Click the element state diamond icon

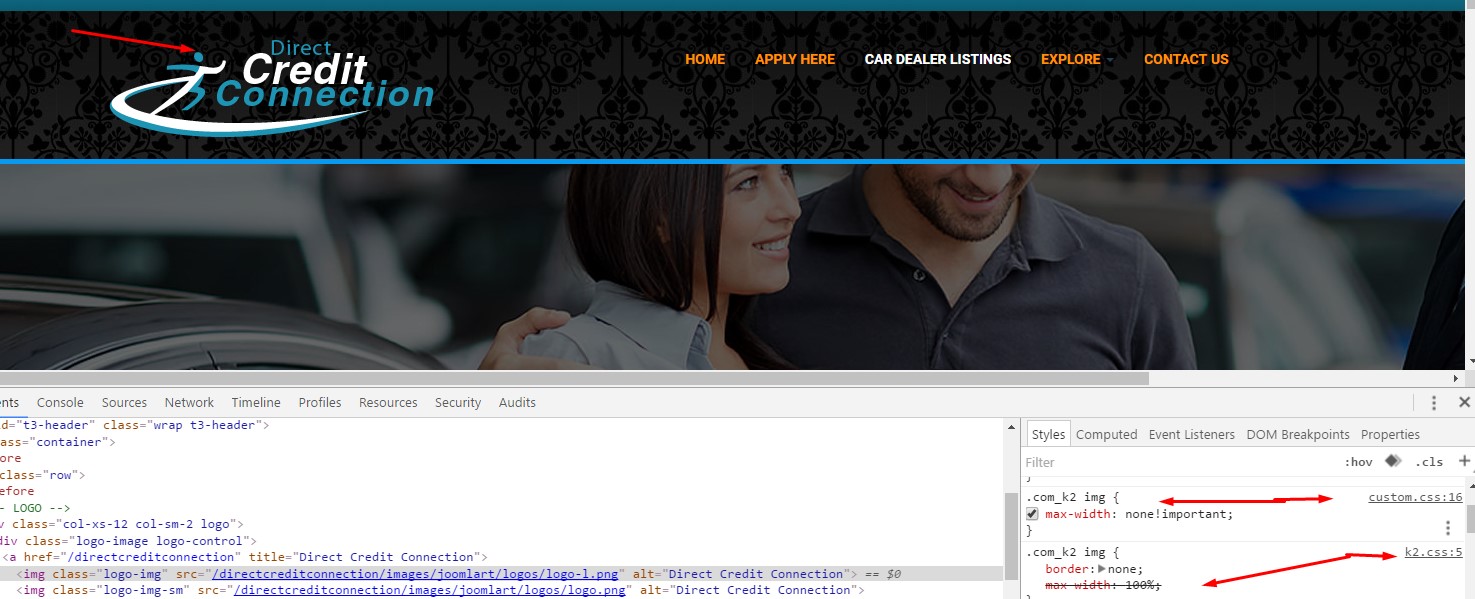coord(1392,461)
